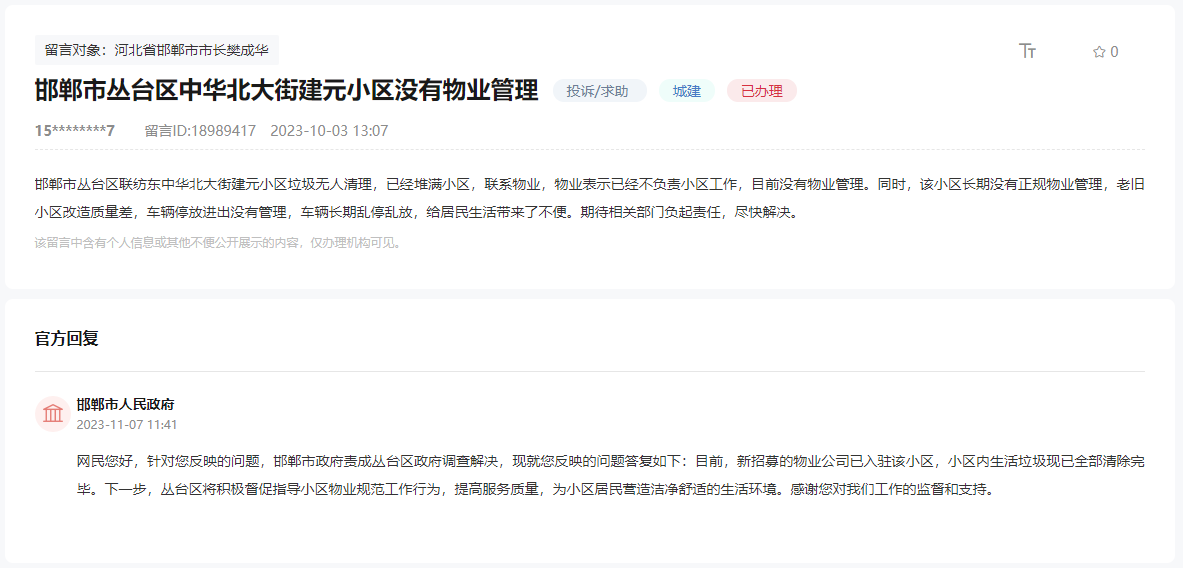The width and height of the screenshot is (1183, 568).
Task: Click the masked phone number 15********7
Action: click(75, 130)
